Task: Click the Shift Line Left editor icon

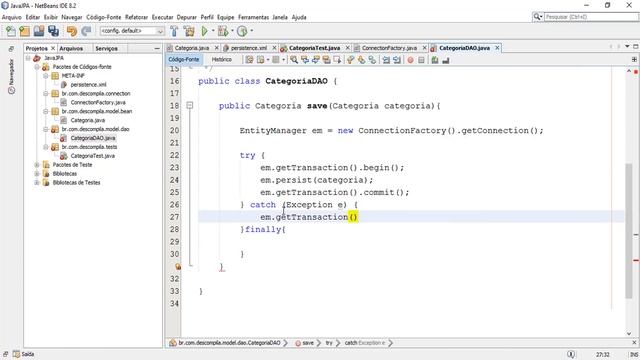Action: (386, 60)
